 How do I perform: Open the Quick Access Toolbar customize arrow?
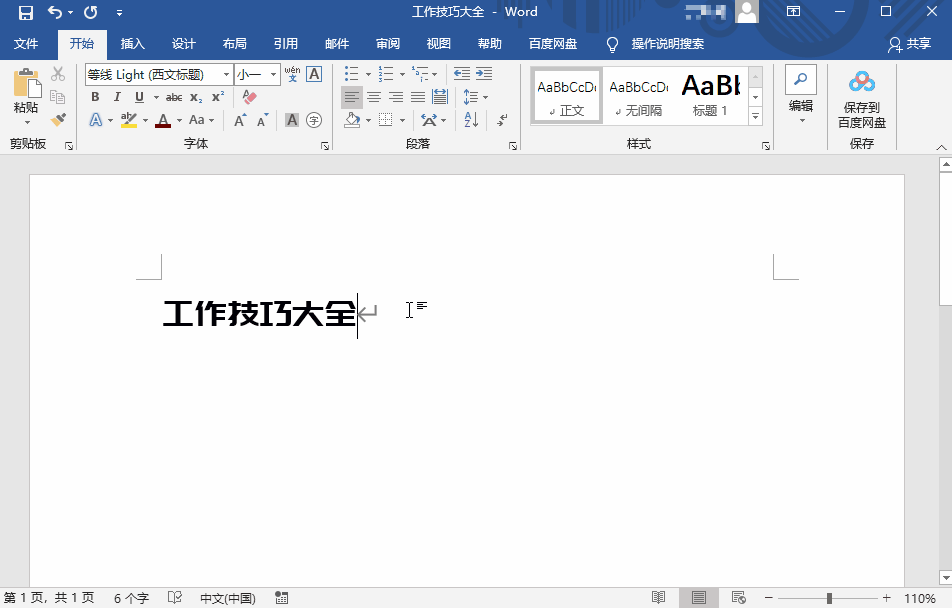(119, 13)
